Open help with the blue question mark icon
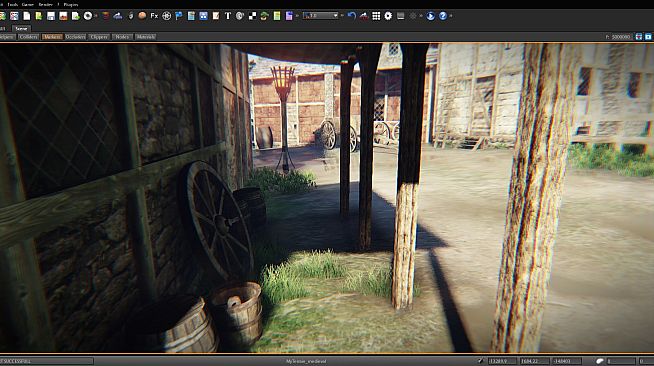654x366 pixels. pos(443,16)
